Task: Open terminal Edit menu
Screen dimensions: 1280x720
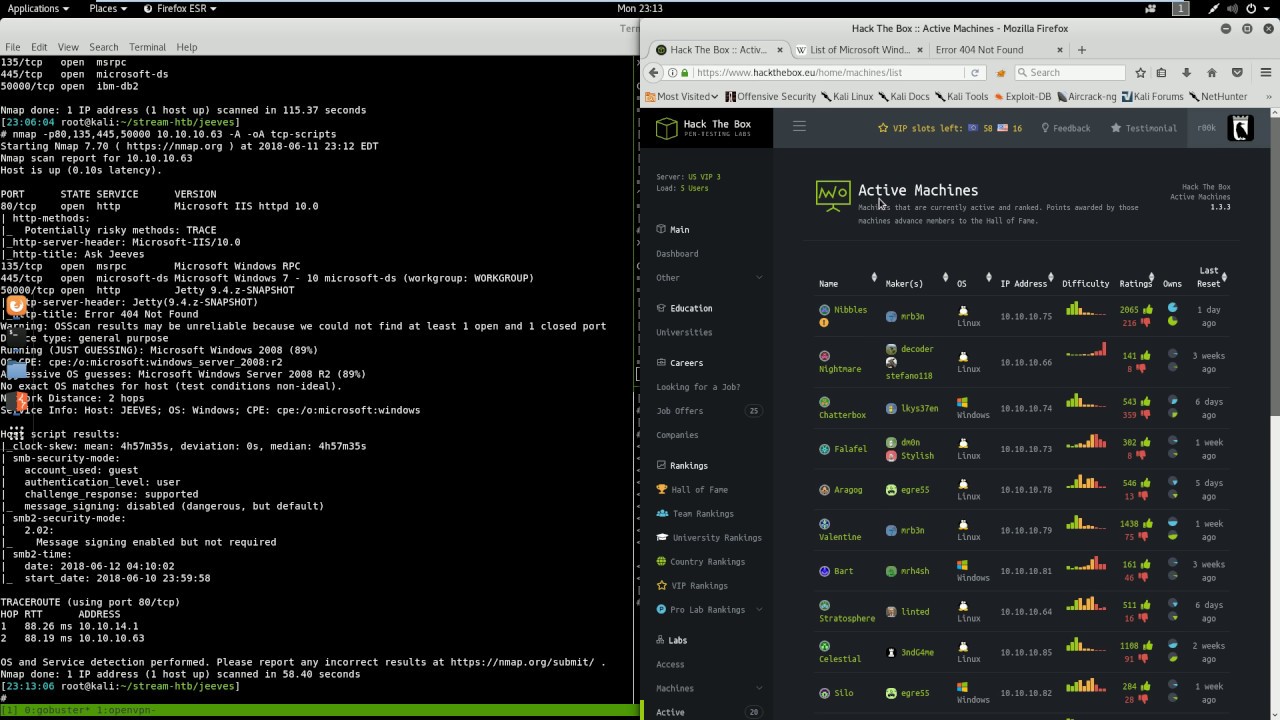Action: (x=39, y=47)
